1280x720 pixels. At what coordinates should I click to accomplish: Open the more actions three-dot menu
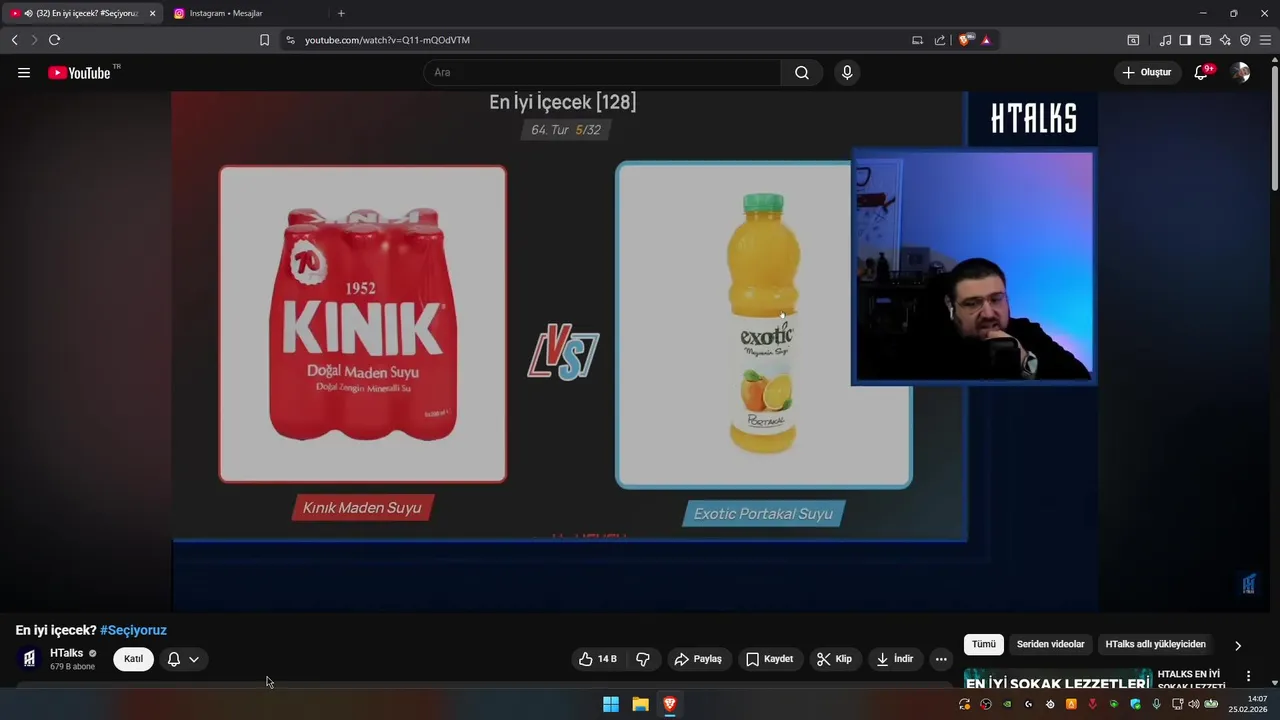[x=941, y=659]
